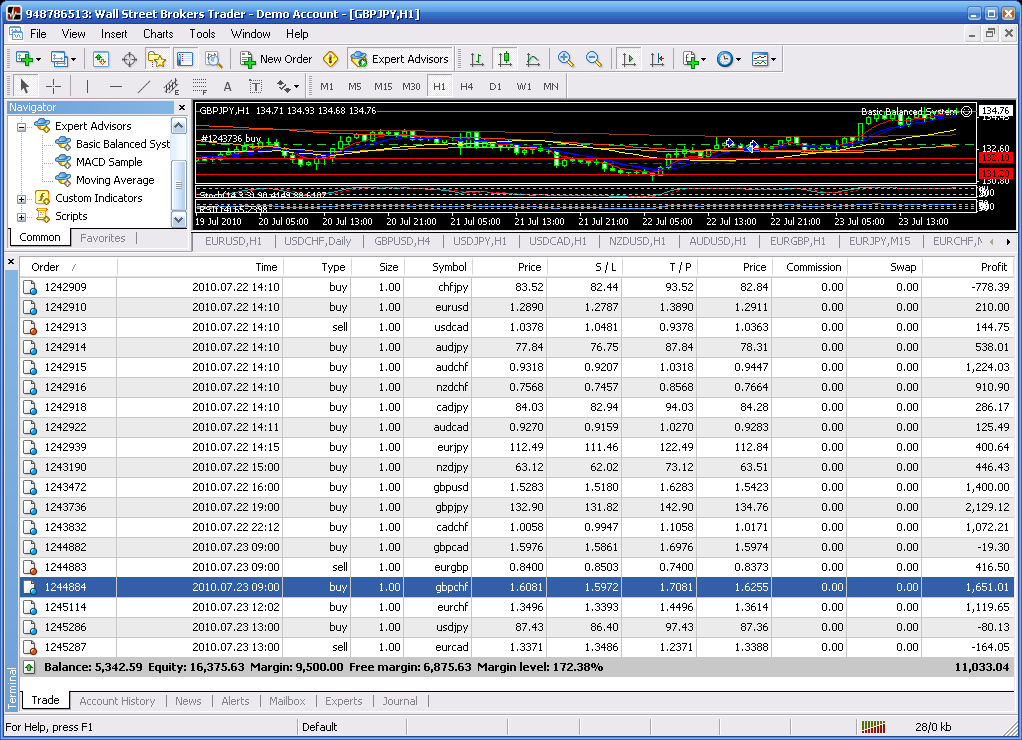Screen dimensions: 1022x740
Task: Click the Zoom Out magnifier icon
Action: click(x=594, y=59)
